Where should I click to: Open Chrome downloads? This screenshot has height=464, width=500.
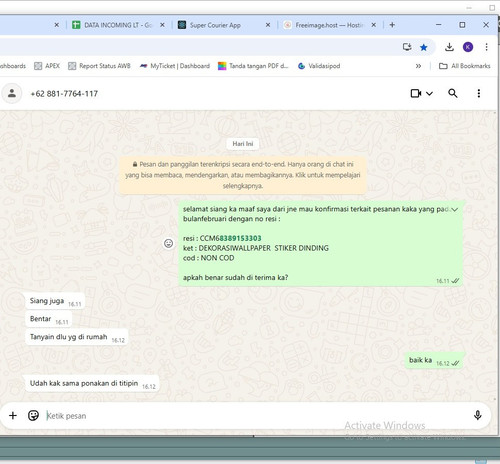(x=449, y=47)
